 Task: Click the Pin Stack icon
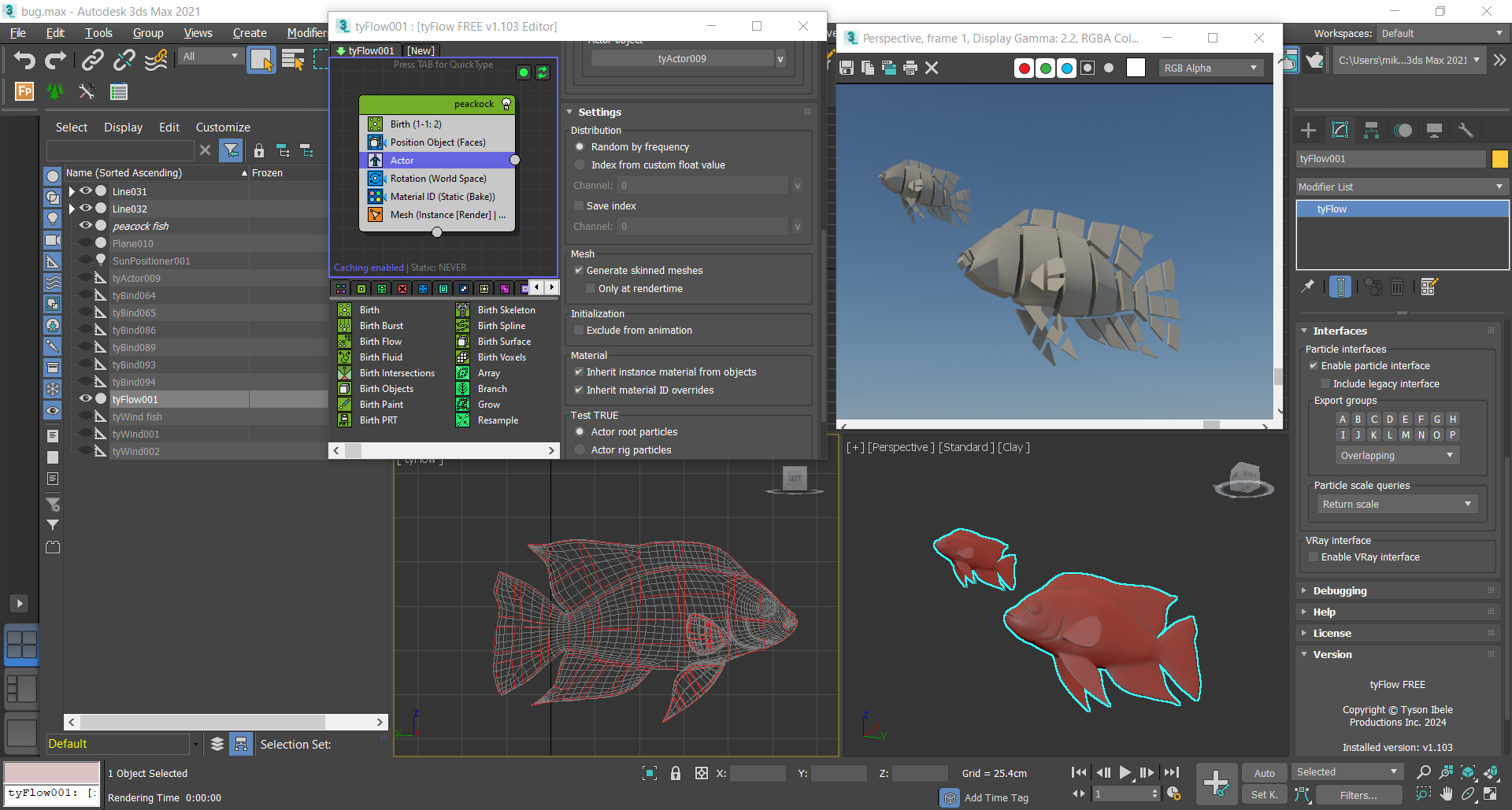coord(1308,287)
